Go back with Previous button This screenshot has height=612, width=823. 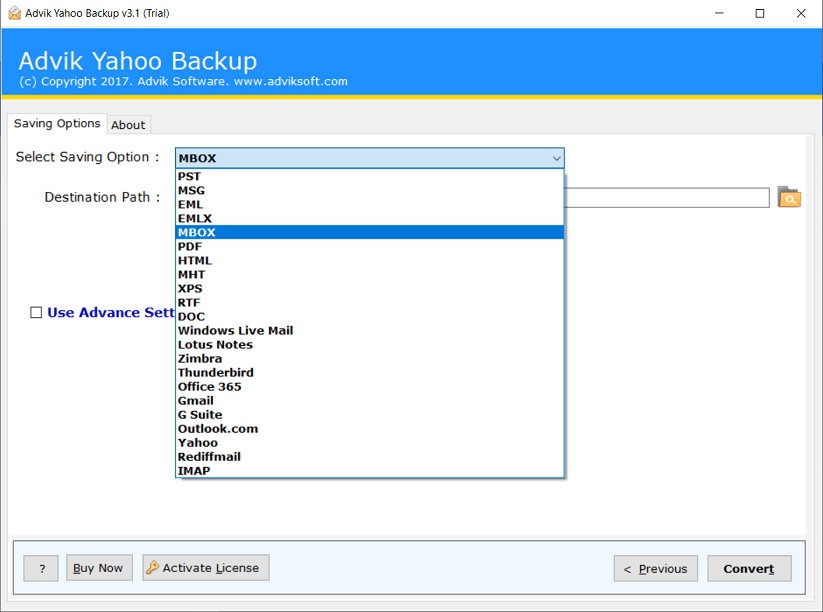coord(656,568)
